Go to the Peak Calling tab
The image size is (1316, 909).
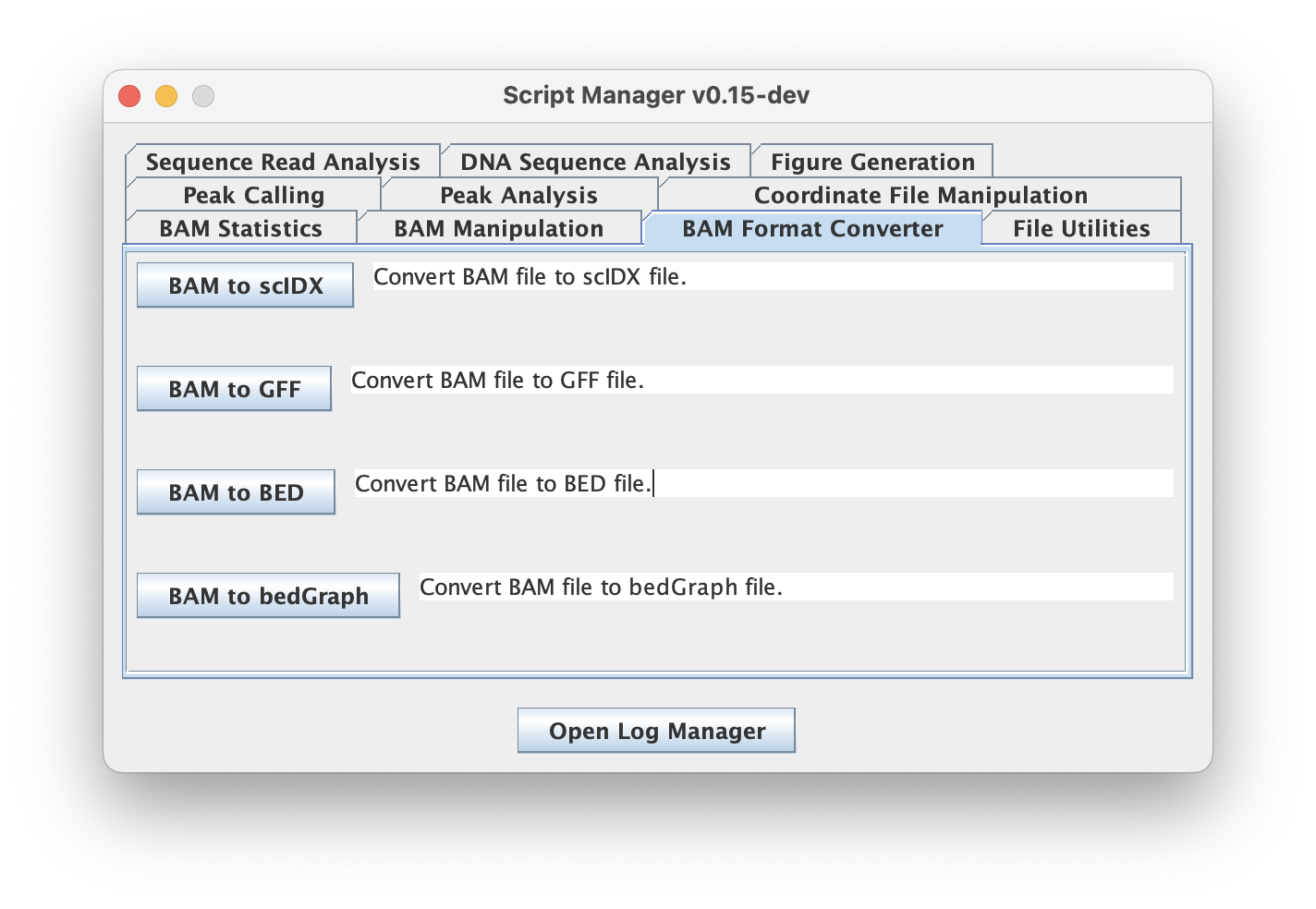pyautogui.click(x=253, y=195)
